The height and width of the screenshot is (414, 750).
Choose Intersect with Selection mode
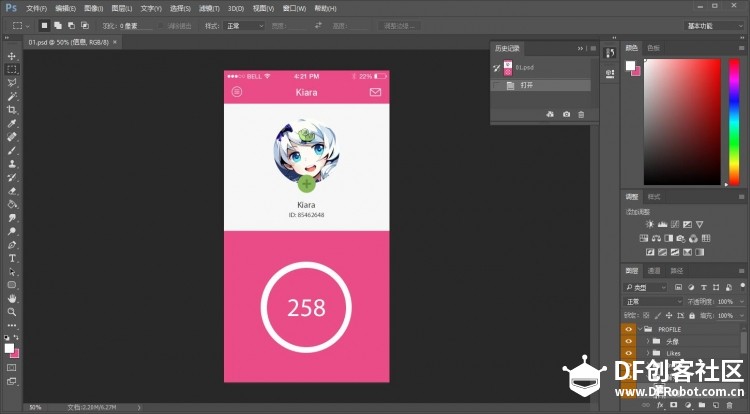tap(85, 25)
